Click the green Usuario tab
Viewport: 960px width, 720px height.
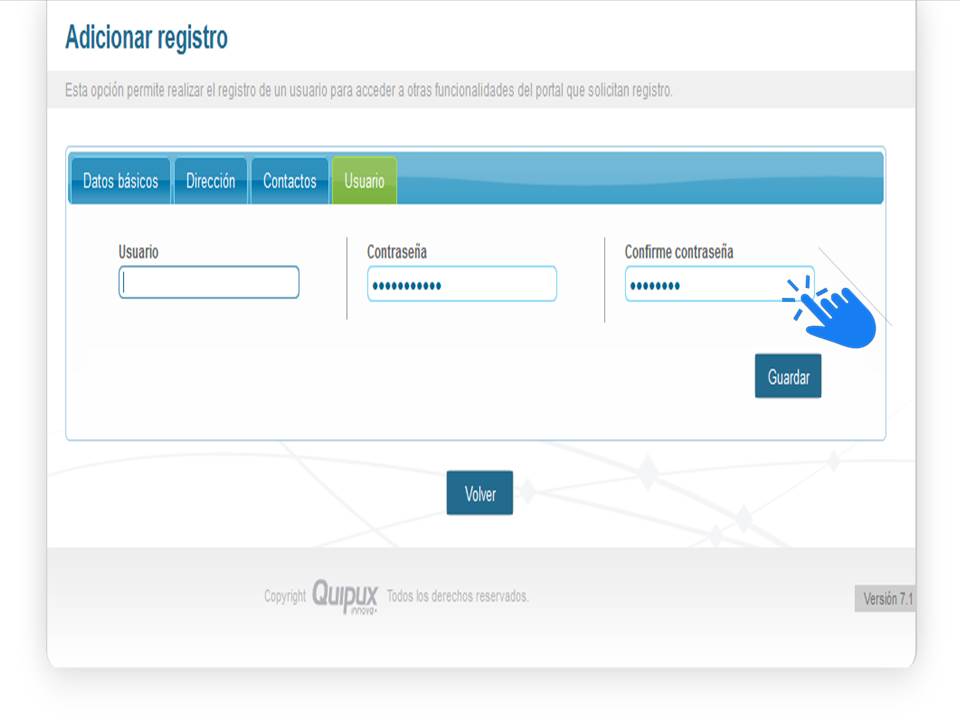point(364,181)
